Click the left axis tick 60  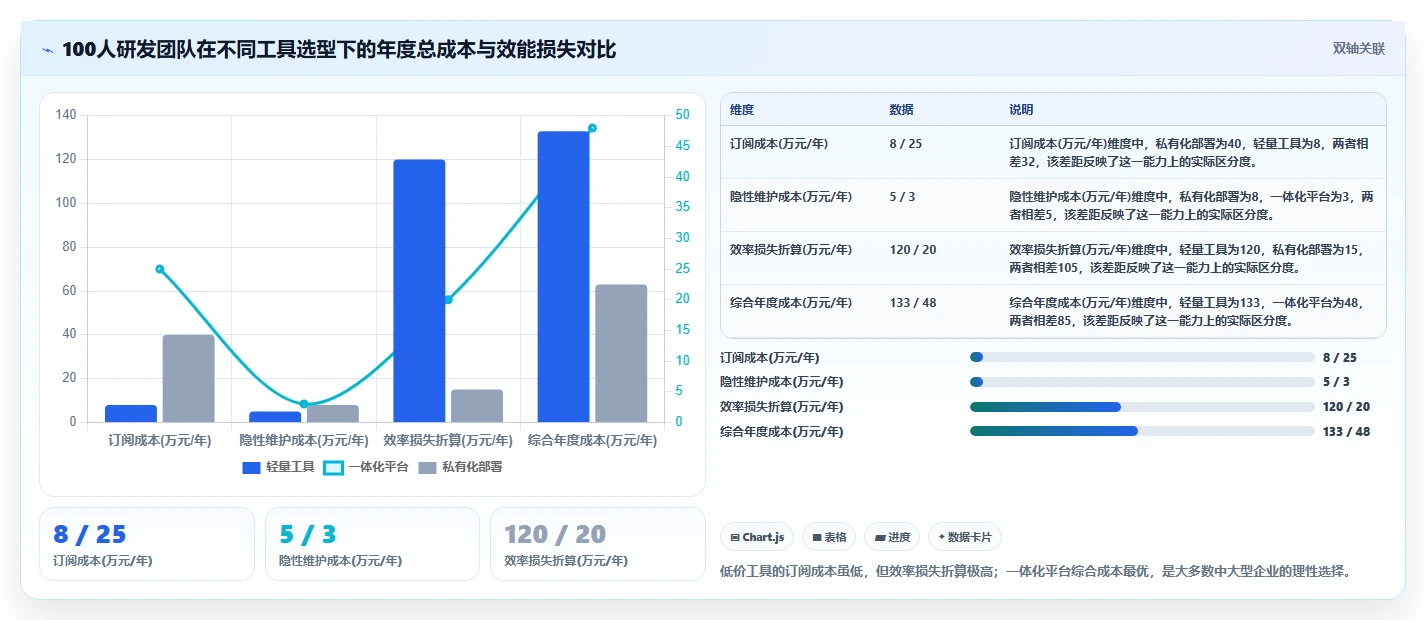[x=70, y=290]
